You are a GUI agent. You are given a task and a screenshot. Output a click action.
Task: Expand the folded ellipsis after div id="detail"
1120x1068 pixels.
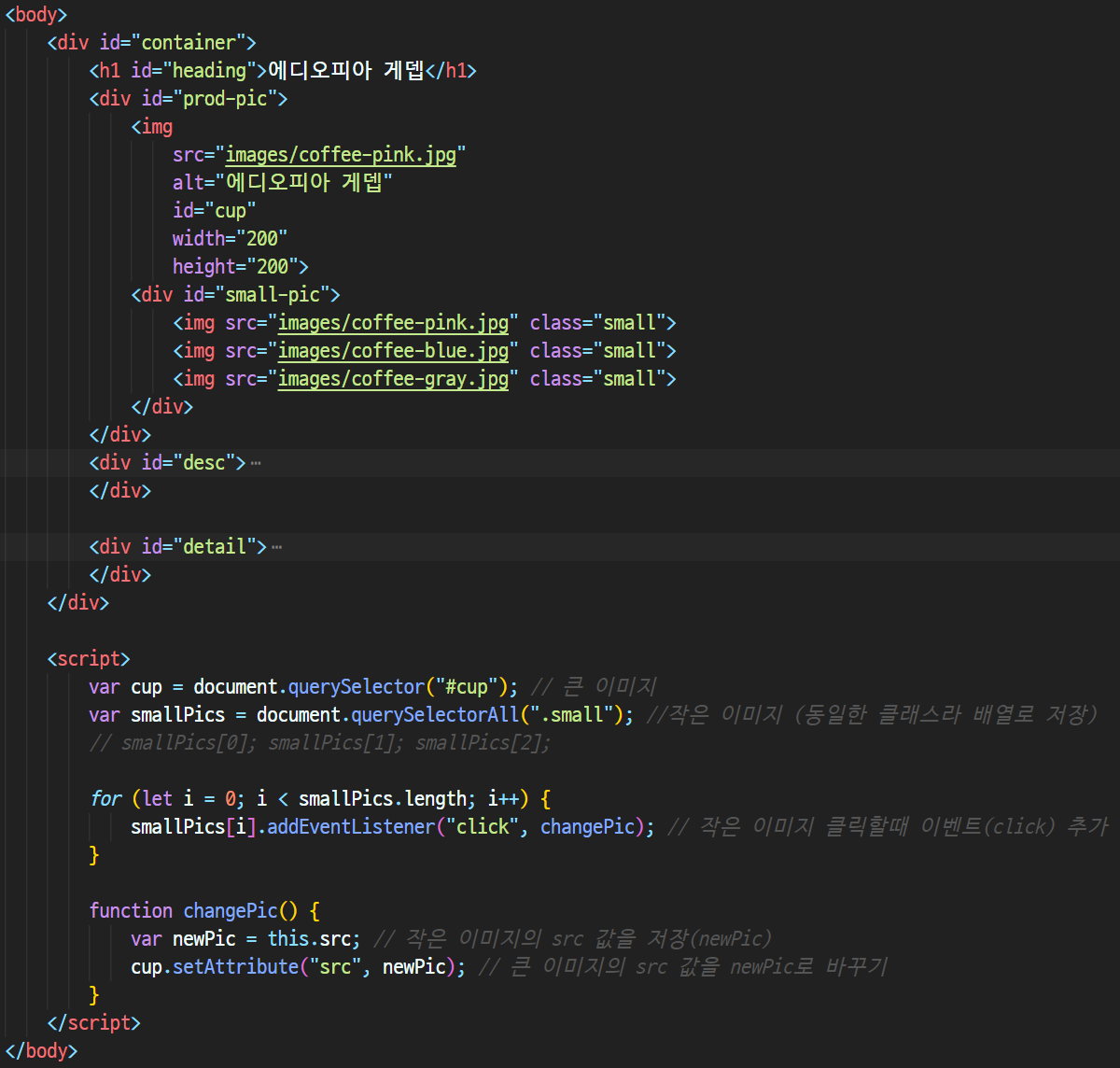[x=276, y=547]
